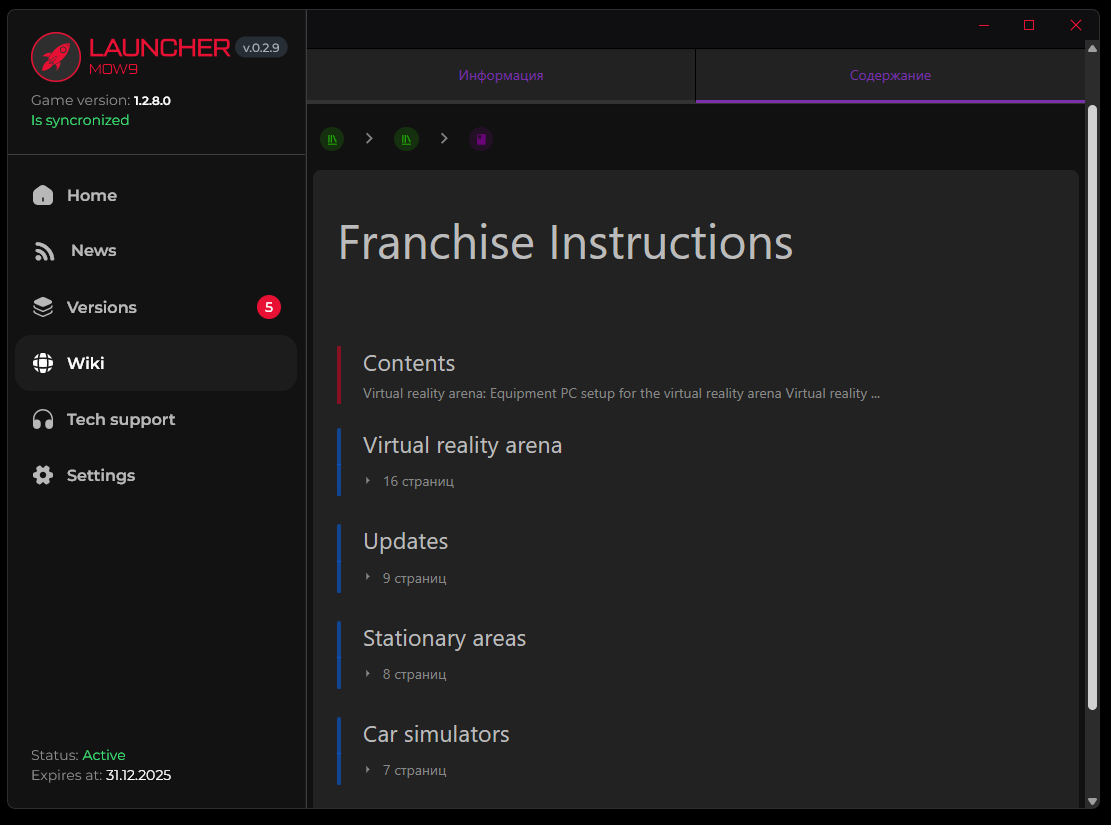Click the red rocket launcher logo

pos(56,56)
